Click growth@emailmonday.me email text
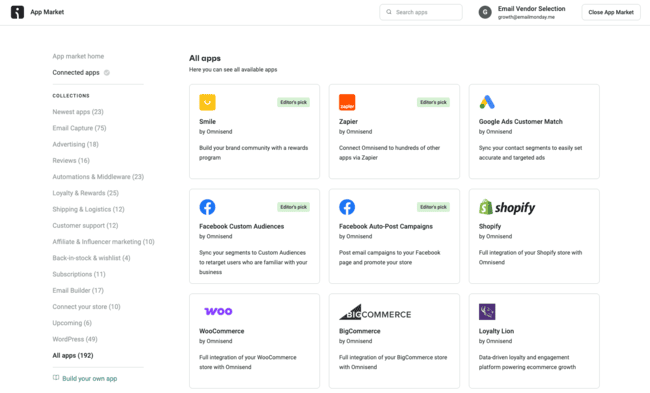 [526, 17]
